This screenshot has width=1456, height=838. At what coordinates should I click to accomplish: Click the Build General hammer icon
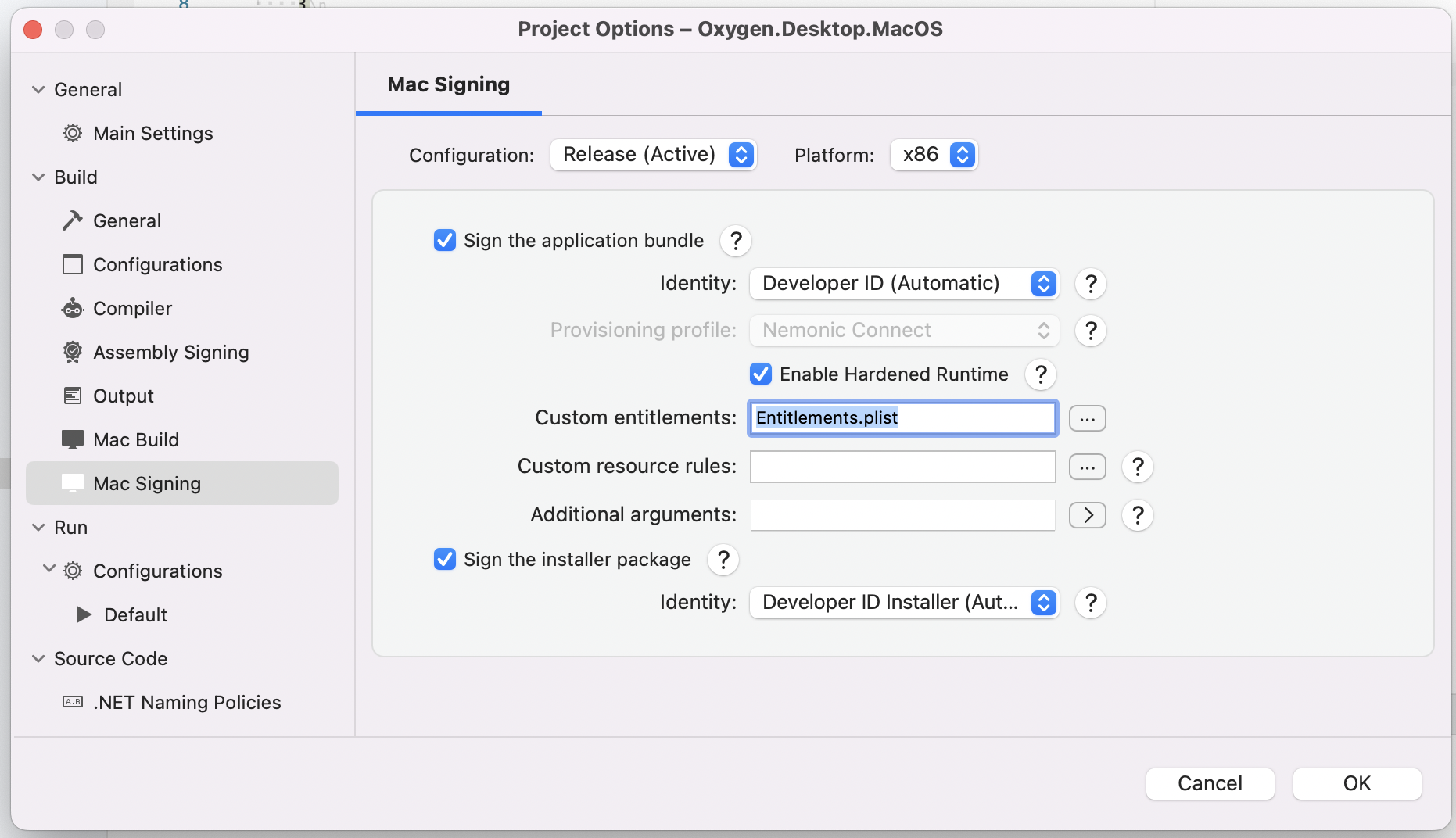73,221
